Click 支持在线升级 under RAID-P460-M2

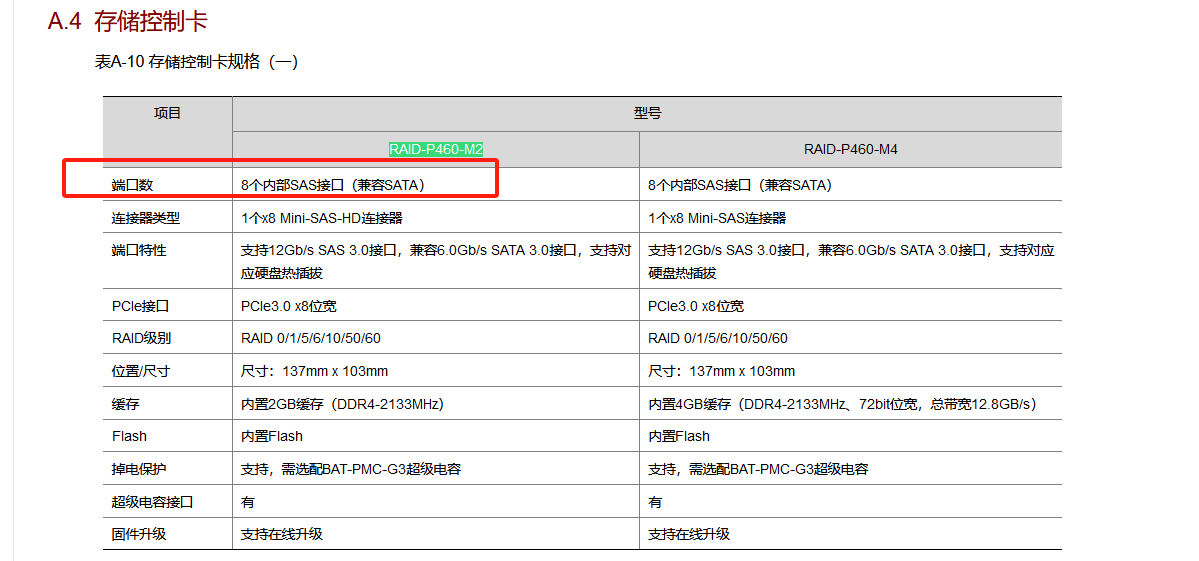[281, 533]
